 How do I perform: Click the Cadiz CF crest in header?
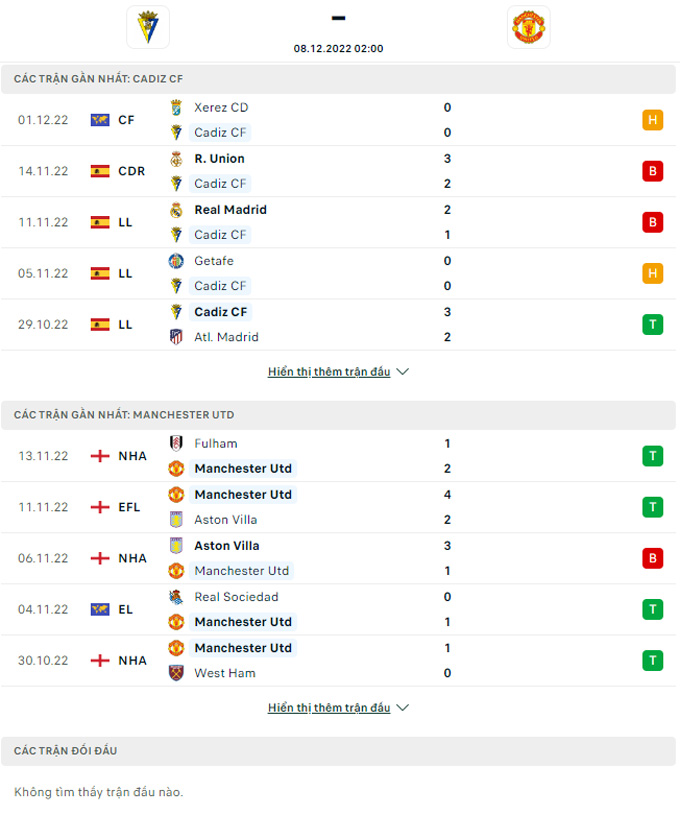point(148,27)
